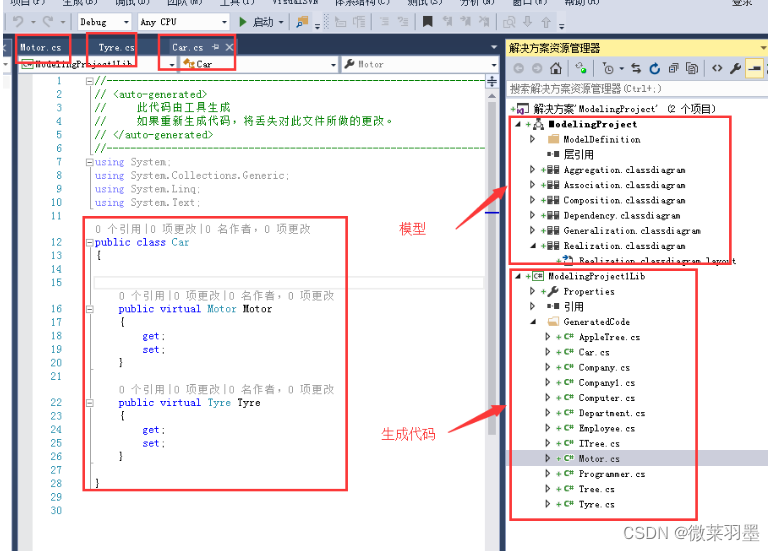Expand the ModelDefinition folder node
The width and height of the screenshot is (775, 551).
point(532,139)
